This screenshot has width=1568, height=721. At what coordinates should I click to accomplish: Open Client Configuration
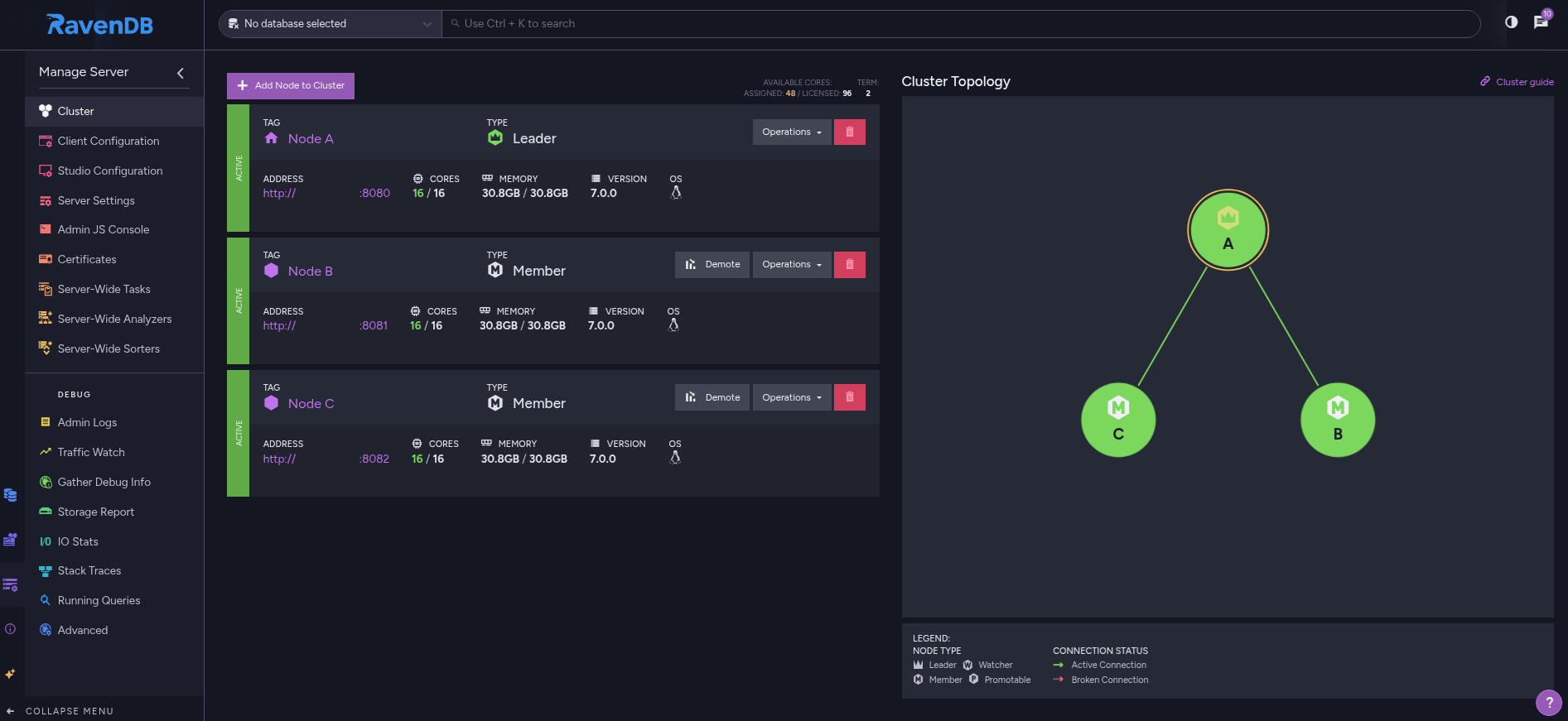(x=114, y=141)
